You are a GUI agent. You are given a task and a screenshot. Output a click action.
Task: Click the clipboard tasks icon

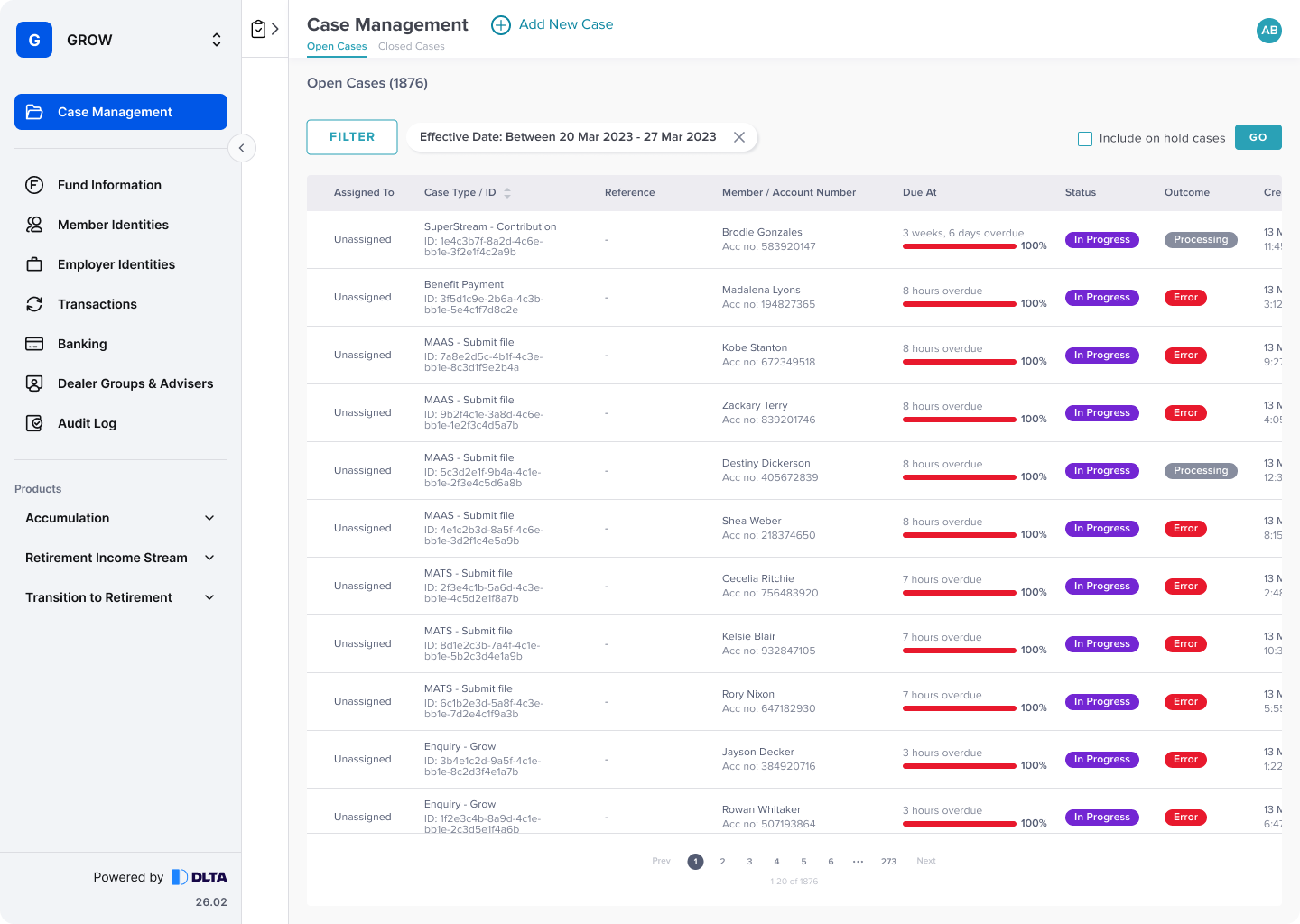pos(259,29)
